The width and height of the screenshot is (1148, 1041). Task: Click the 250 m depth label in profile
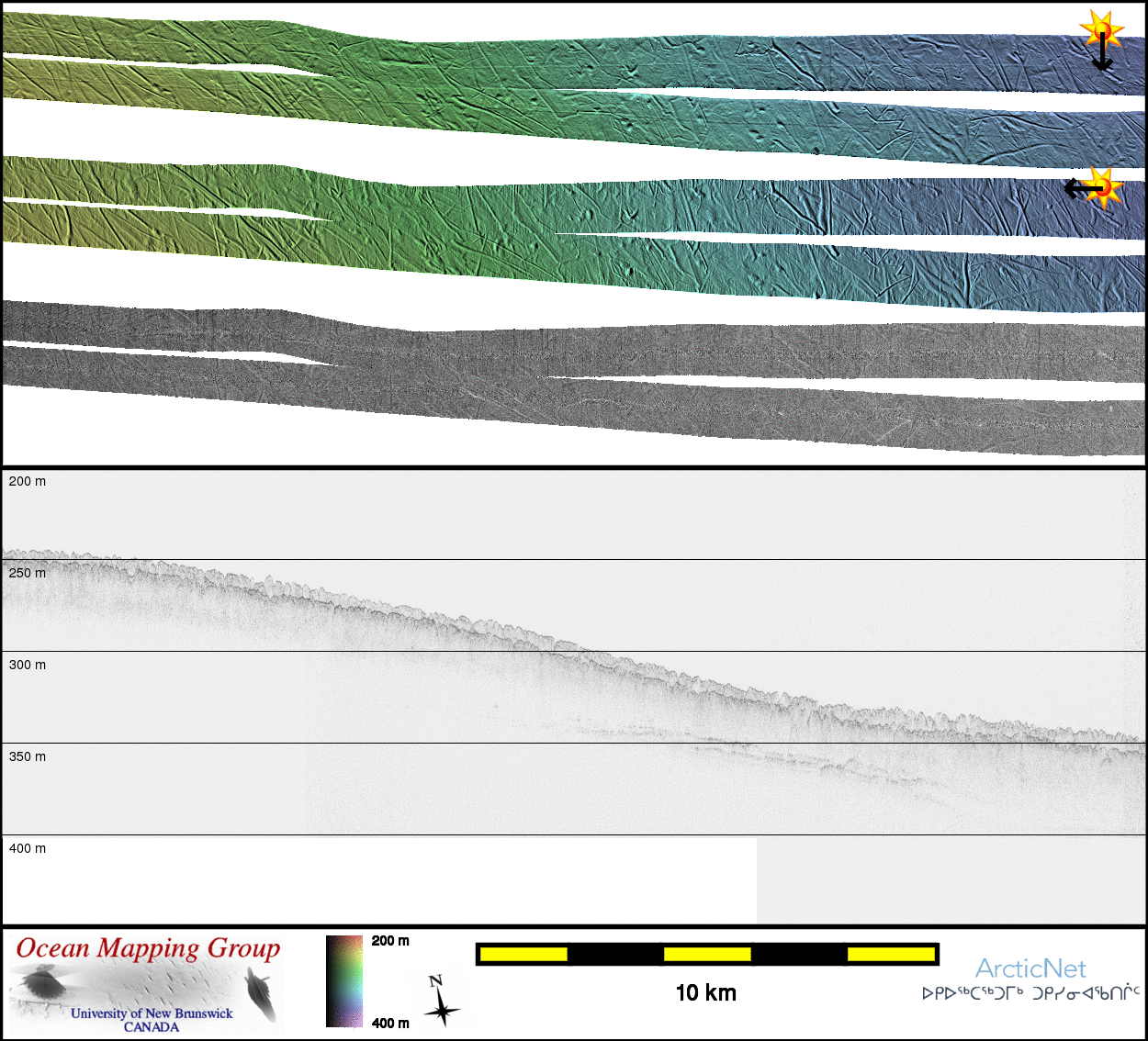click(28, 573)
